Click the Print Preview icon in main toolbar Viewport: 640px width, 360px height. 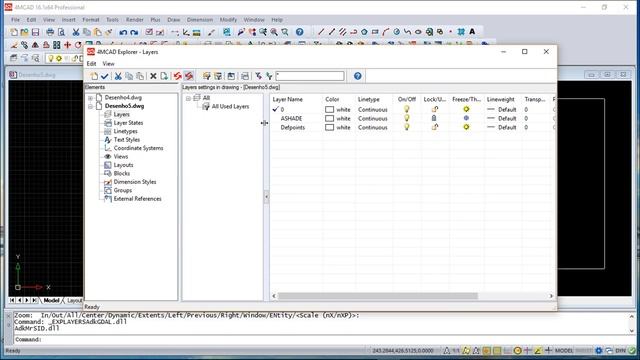click(61, 32)
